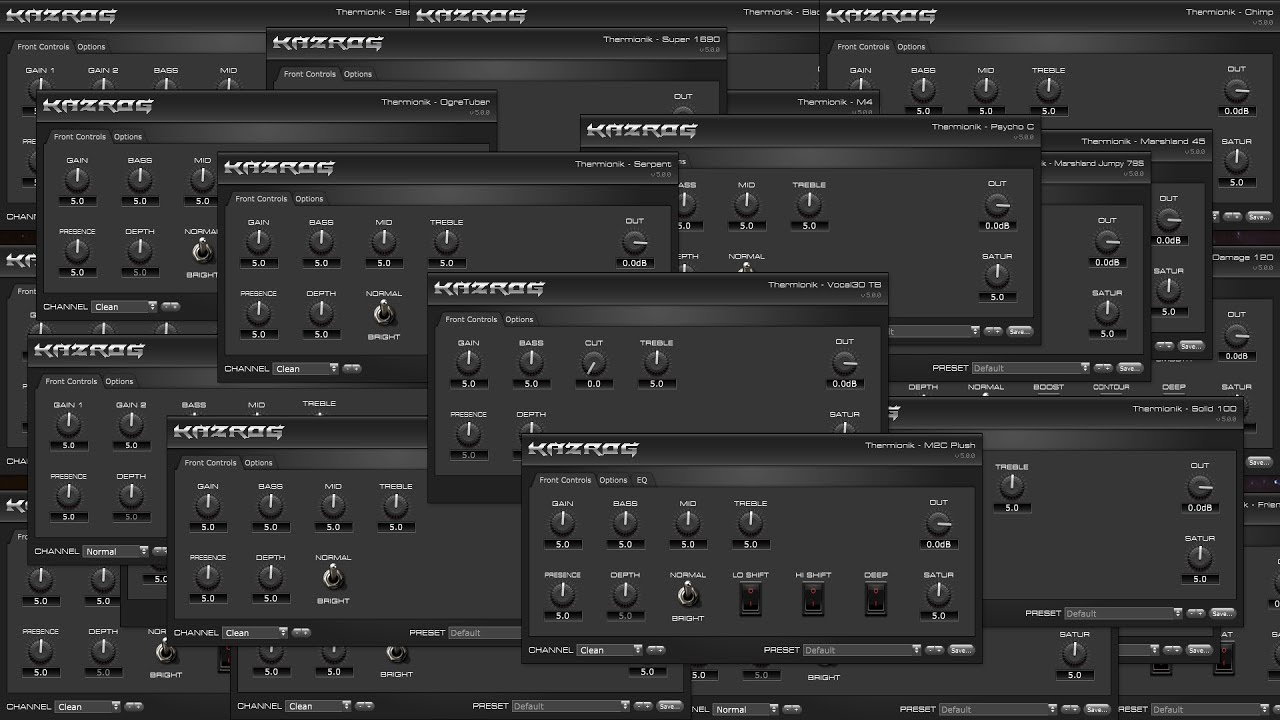Click the OUT knob in Marshland Jumpy 795
The image size is (1280, 720).
pos(1107,242)
